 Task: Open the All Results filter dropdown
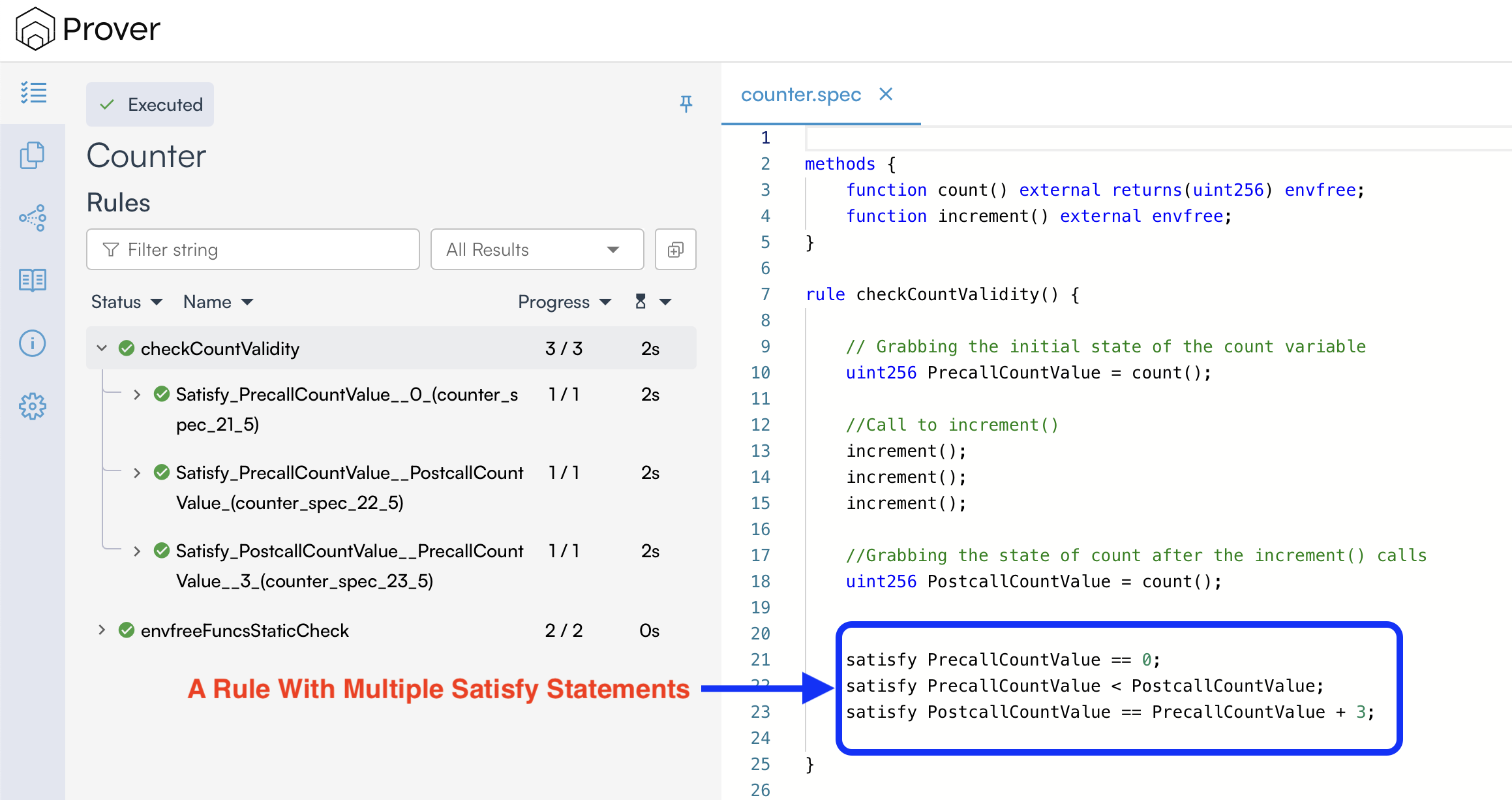click(536, 249)
